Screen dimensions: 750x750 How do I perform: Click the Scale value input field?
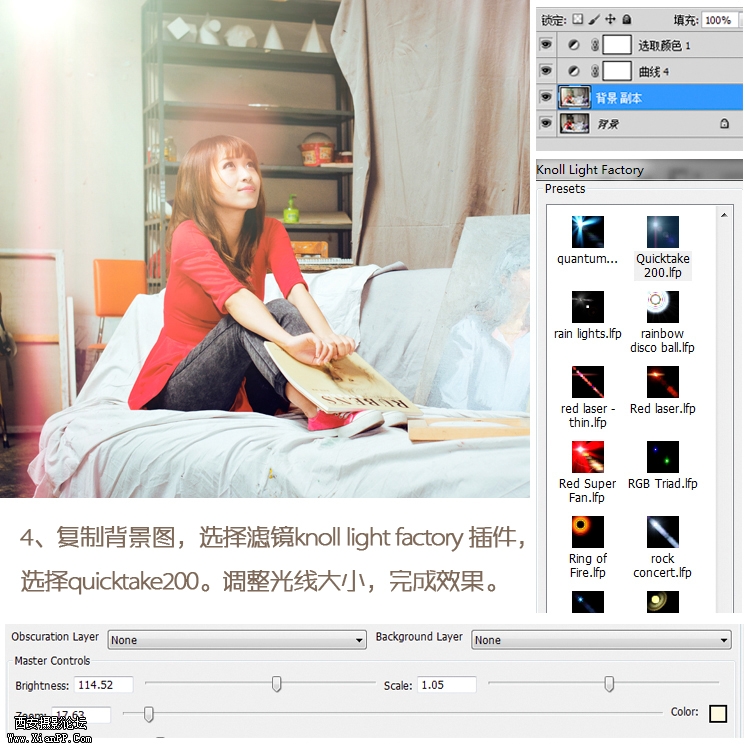coord(446,685)
